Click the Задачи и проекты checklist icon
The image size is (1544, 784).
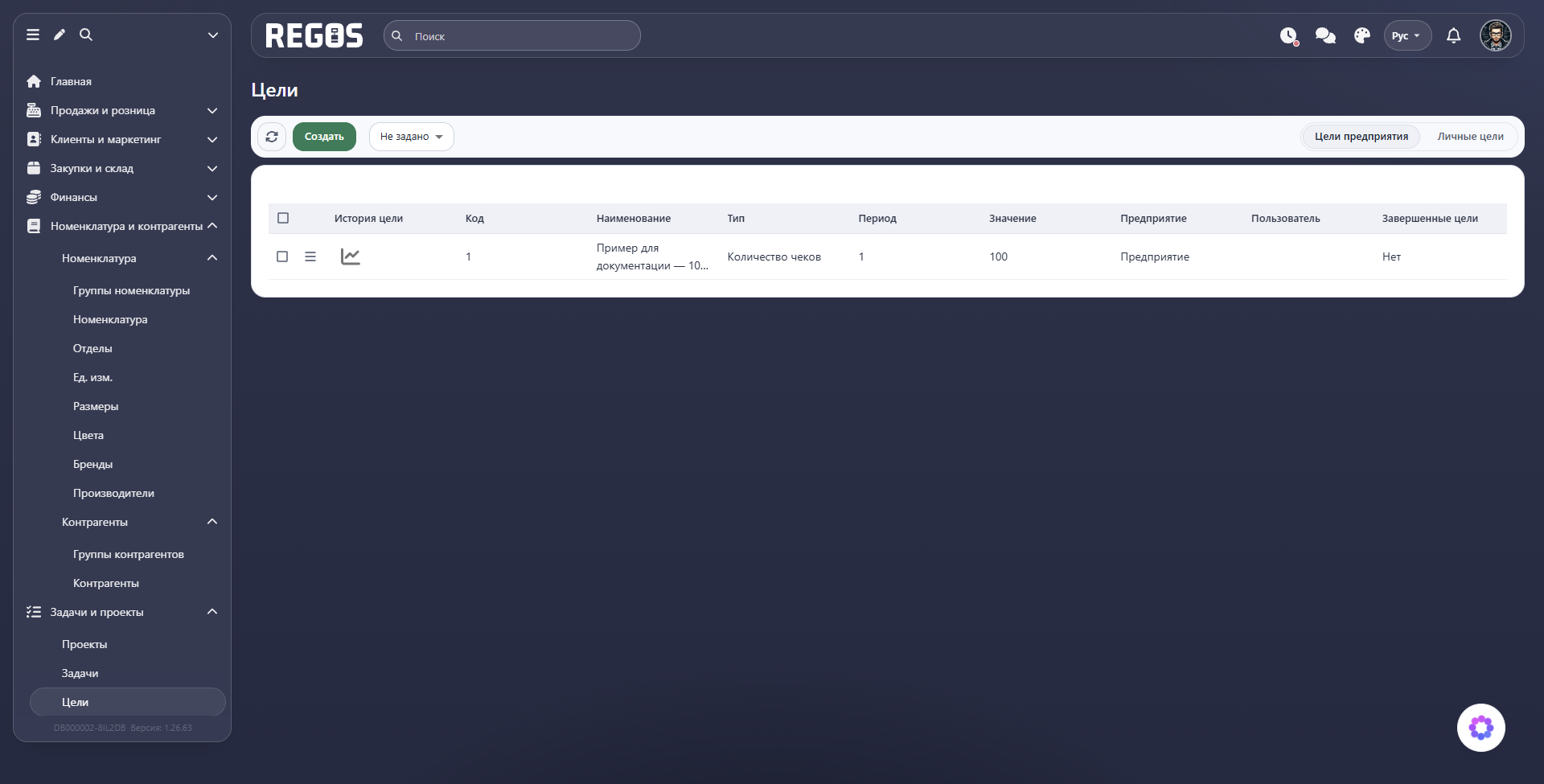pyautogui.click(x=34, y=612)
